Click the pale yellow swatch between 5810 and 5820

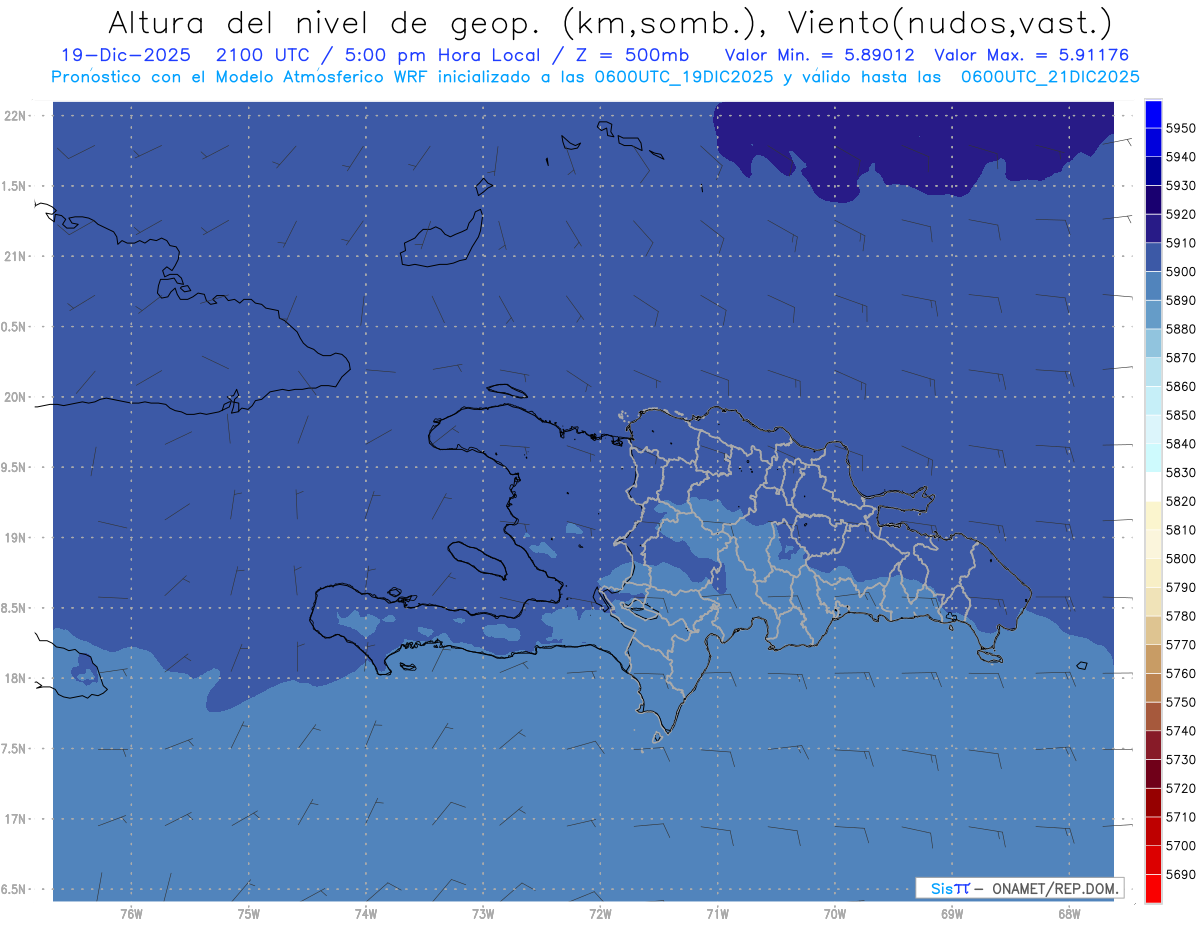pos(1152,515)
